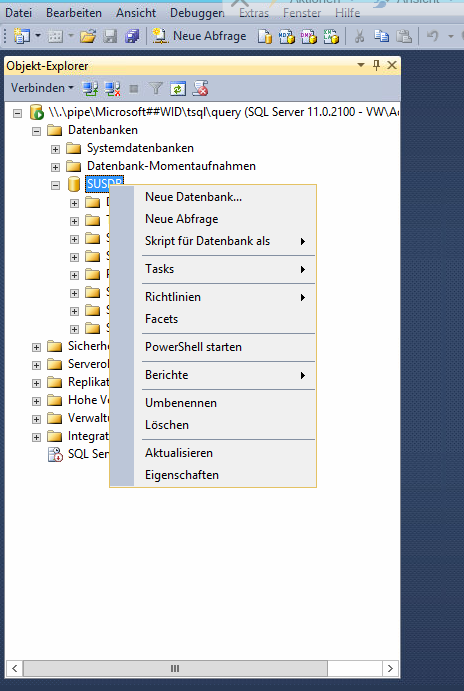Click the connect Object Explorer icon
This screenshot has width=464, height=691.
coord(90,89)
